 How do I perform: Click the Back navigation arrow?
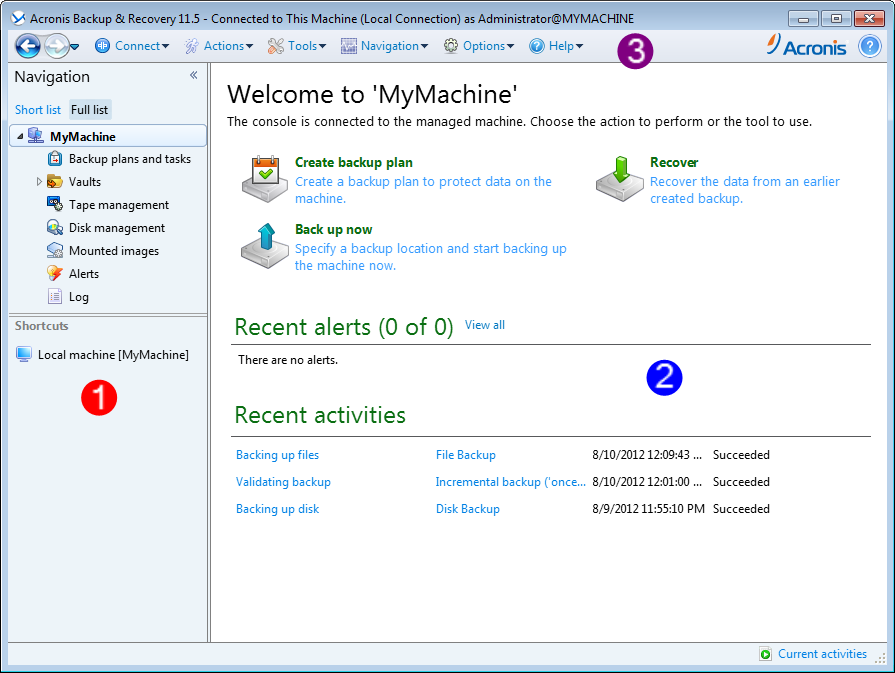coord(27,45)
